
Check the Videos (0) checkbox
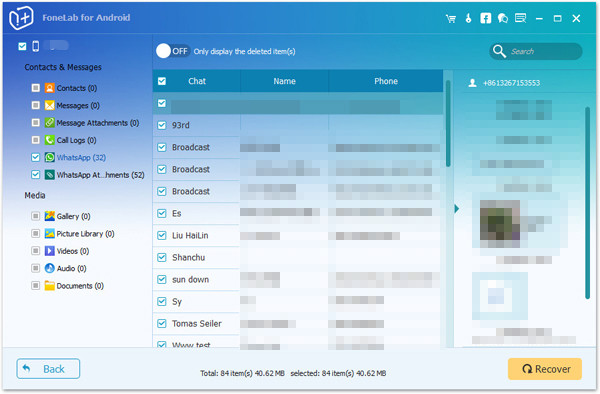[x=36, y=251]
